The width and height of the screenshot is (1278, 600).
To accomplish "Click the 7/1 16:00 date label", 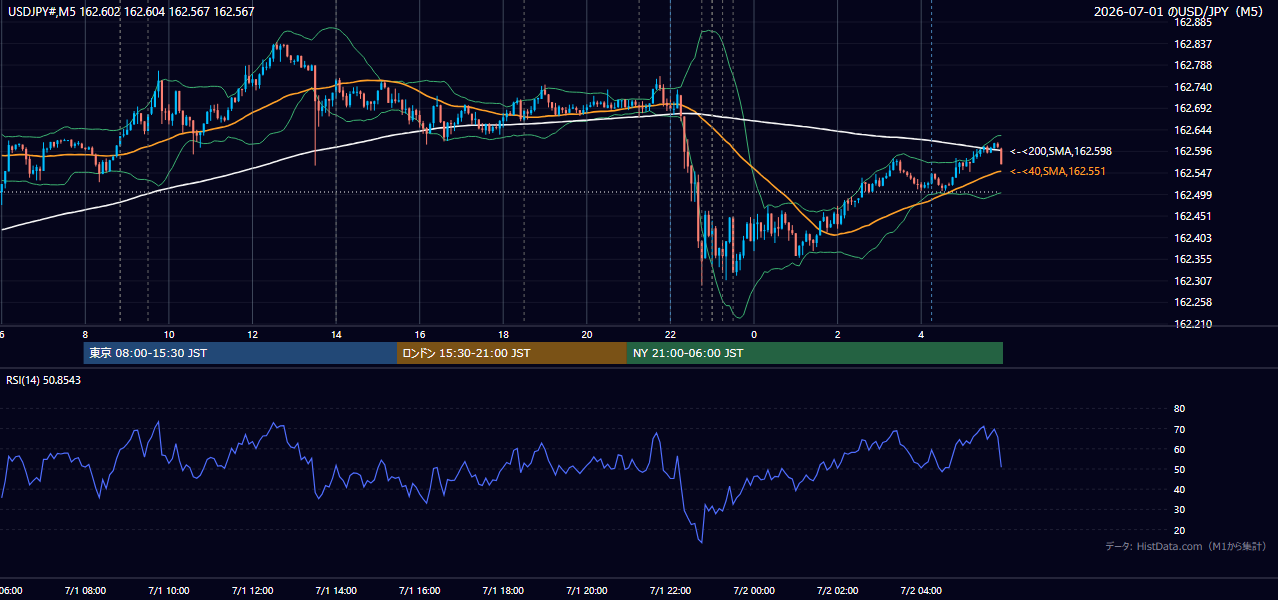I will click(x=420, y=591).
